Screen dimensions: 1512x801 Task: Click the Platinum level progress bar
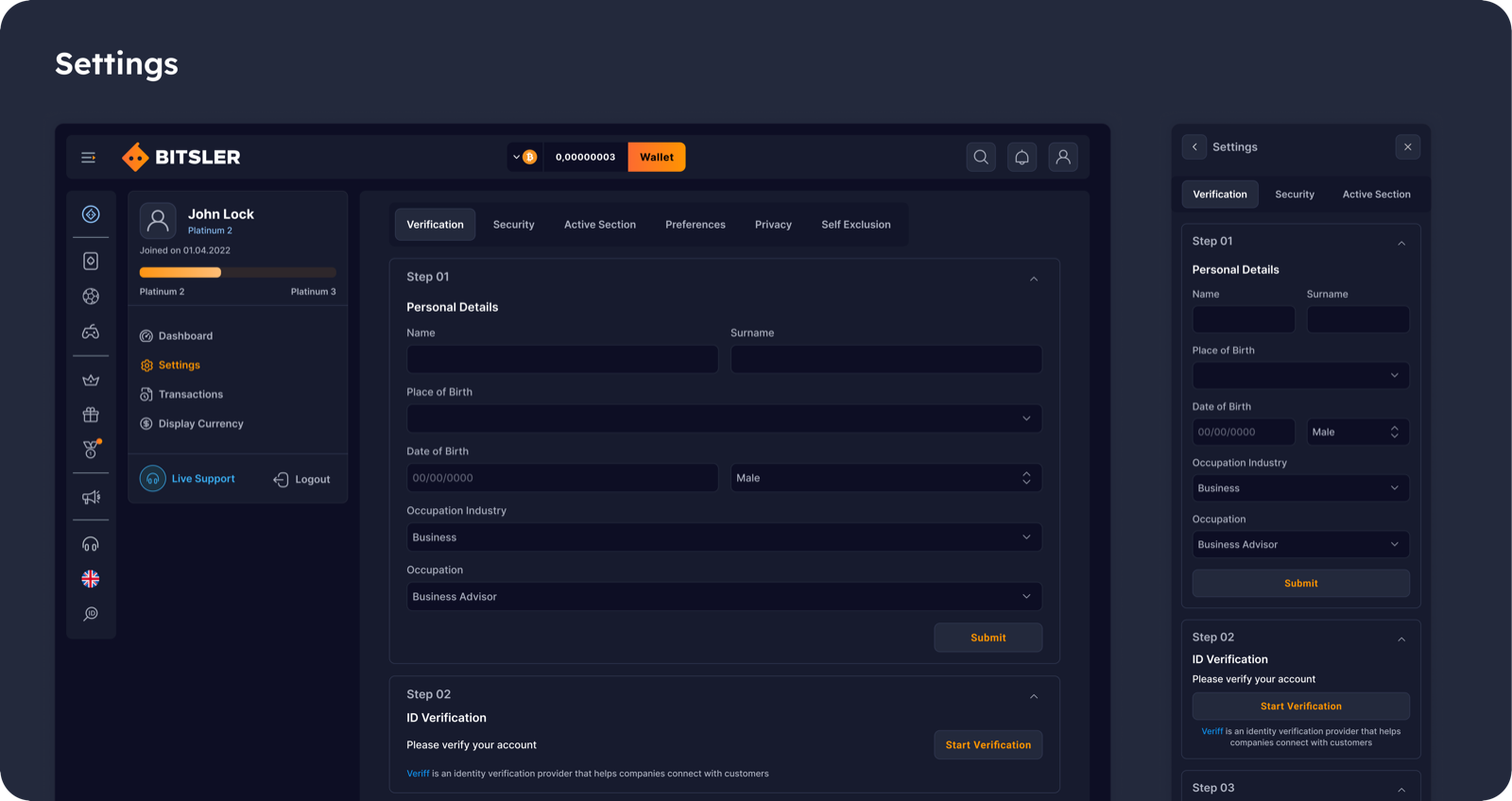click(x=238, y=273)
